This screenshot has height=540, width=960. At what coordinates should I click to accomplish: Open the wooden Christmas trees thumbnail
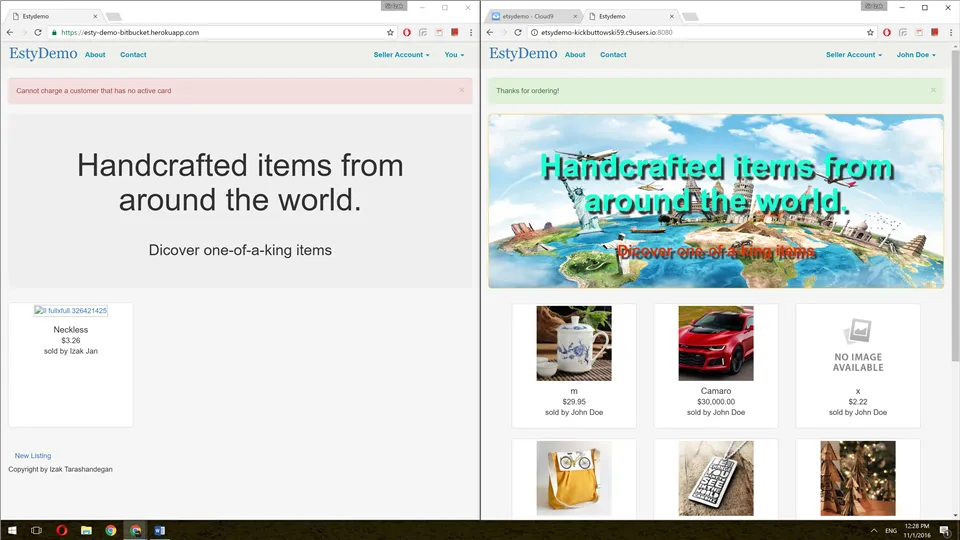pos(858,478)
